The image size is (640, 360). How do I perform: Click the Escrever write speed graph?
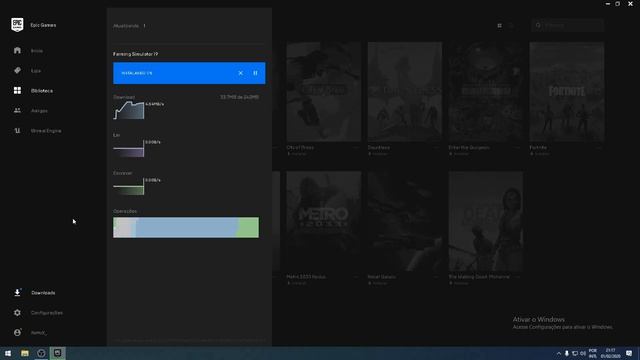click(129, 187)
